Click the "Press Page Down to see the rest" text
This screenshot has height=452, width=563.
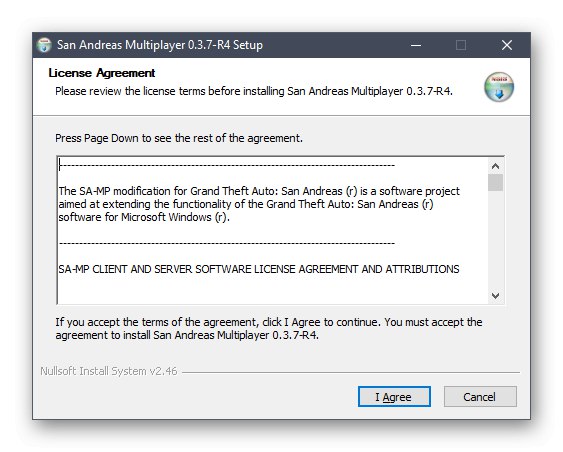click(x=179, y=138)
